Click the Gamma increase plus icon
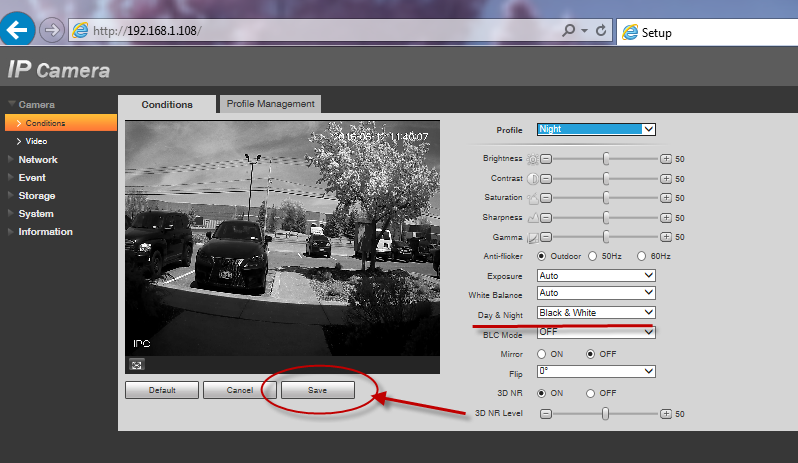This screenshot has width=798, height=463. [x=666, y=237]
